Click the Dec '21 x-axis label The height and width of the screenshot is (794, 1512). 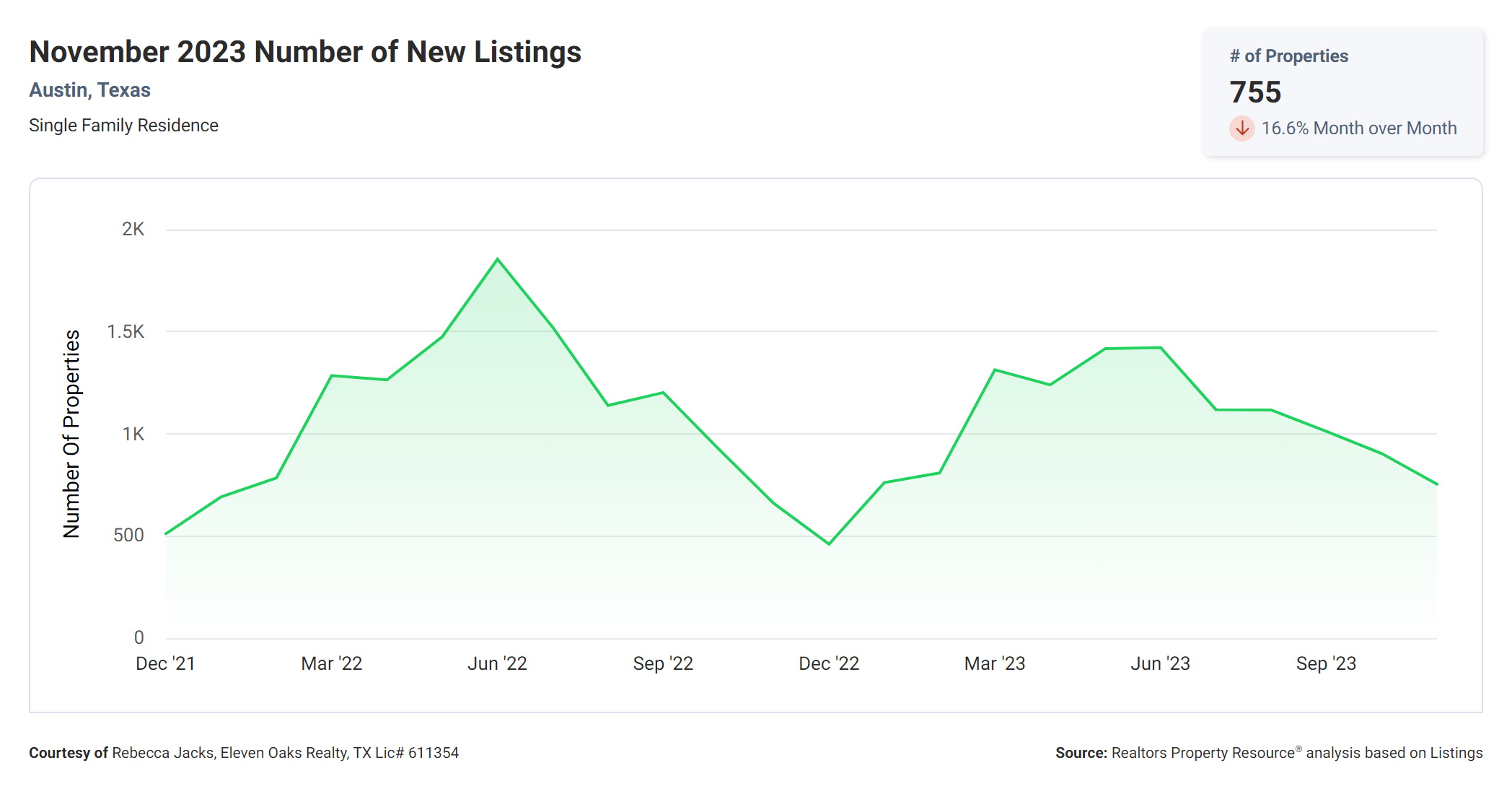tap(165, 663)
